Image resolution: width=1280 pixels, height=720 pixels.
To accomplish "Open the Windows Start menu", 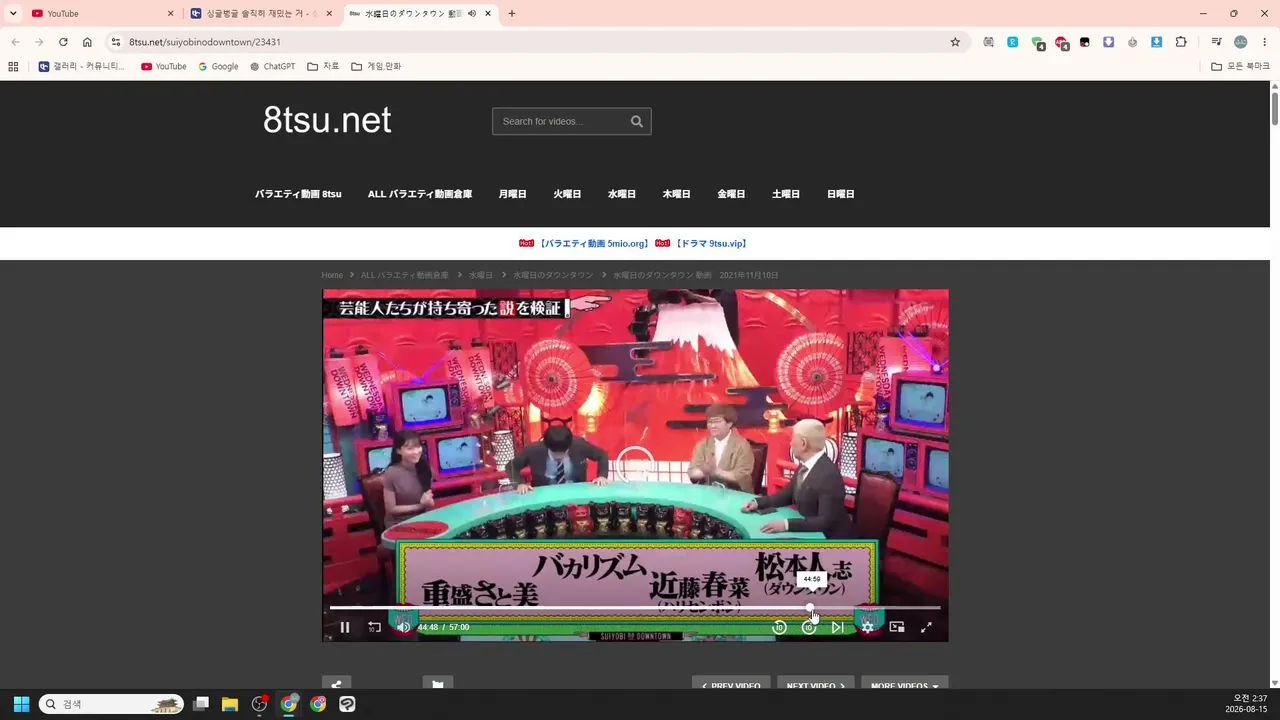I will (21, 704).
